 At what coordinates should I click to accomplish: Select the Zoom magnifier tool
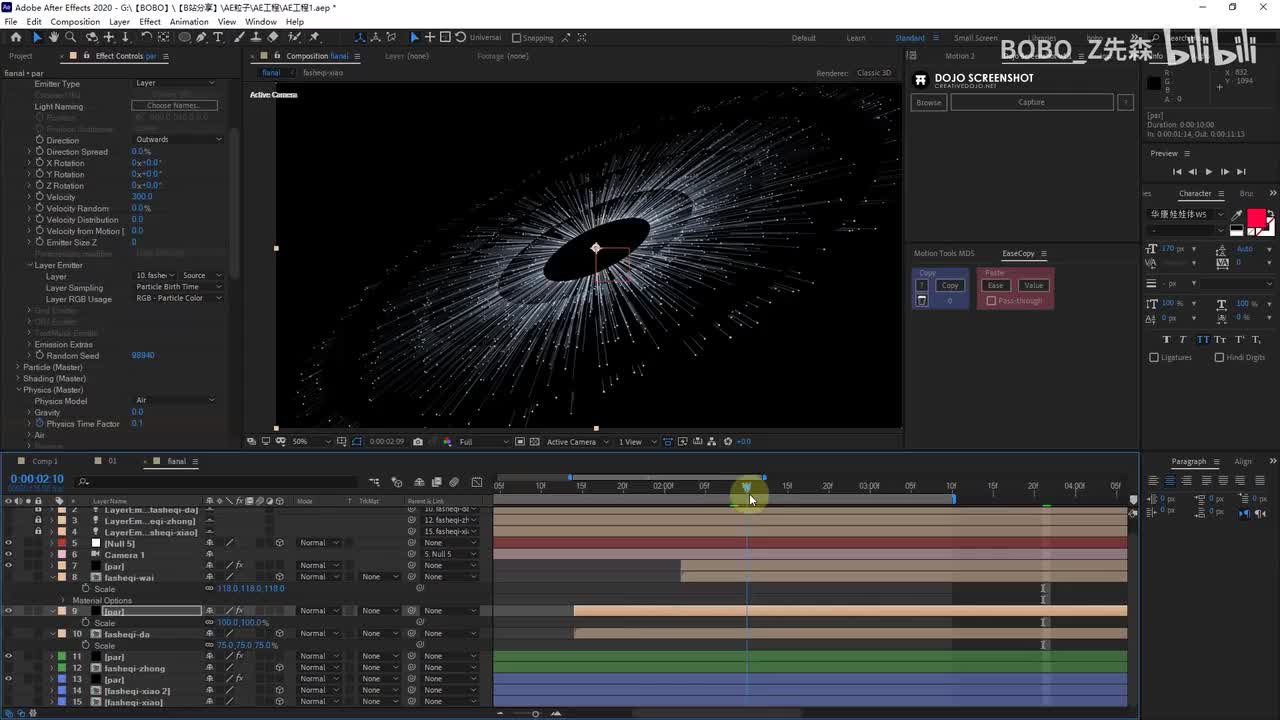pos(71,38)
